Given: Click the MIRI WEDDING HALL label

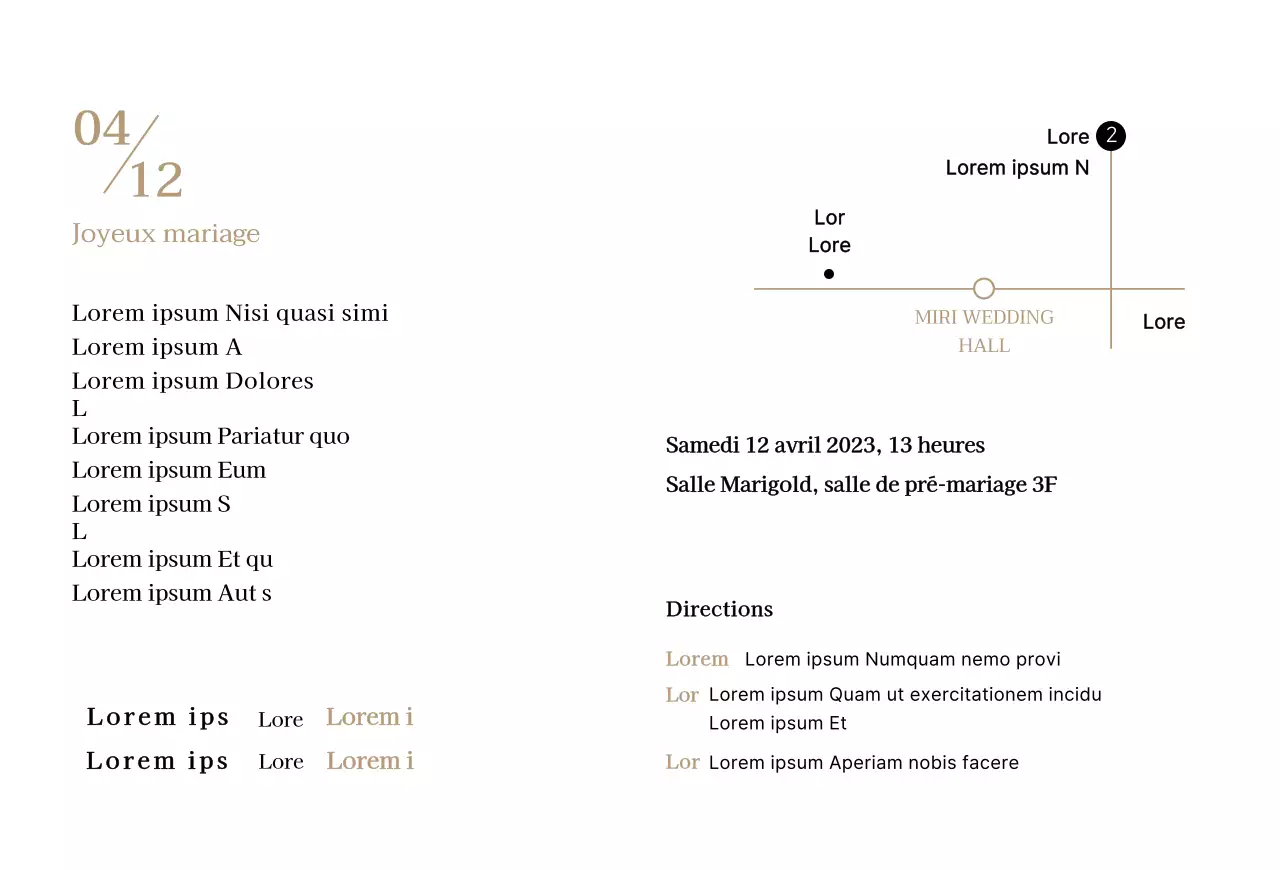Looking at the screenshot, I should coord(984,331).
